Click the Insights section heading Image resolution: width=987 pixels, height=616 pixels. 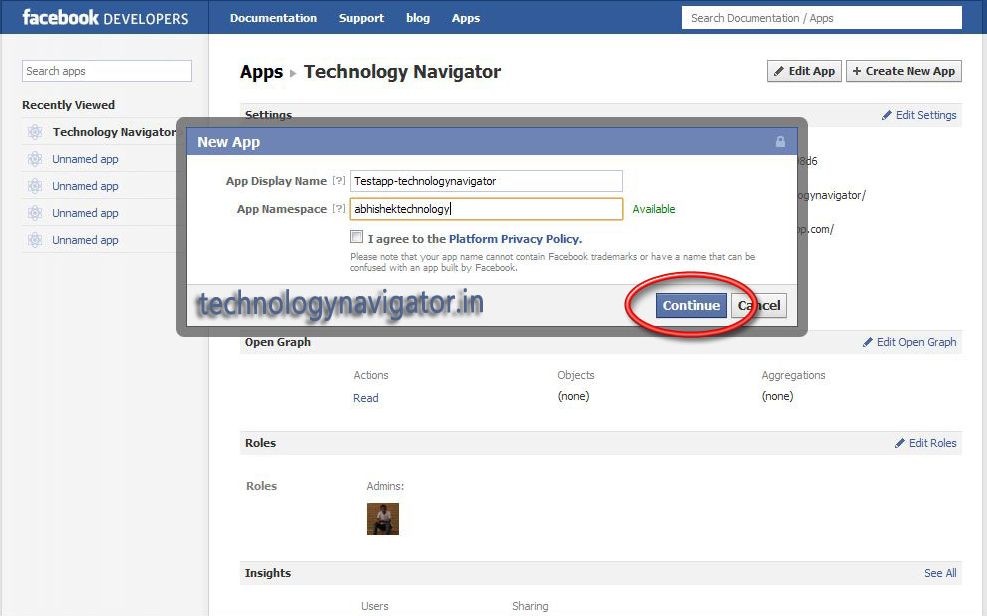click(x=268, y=573)
